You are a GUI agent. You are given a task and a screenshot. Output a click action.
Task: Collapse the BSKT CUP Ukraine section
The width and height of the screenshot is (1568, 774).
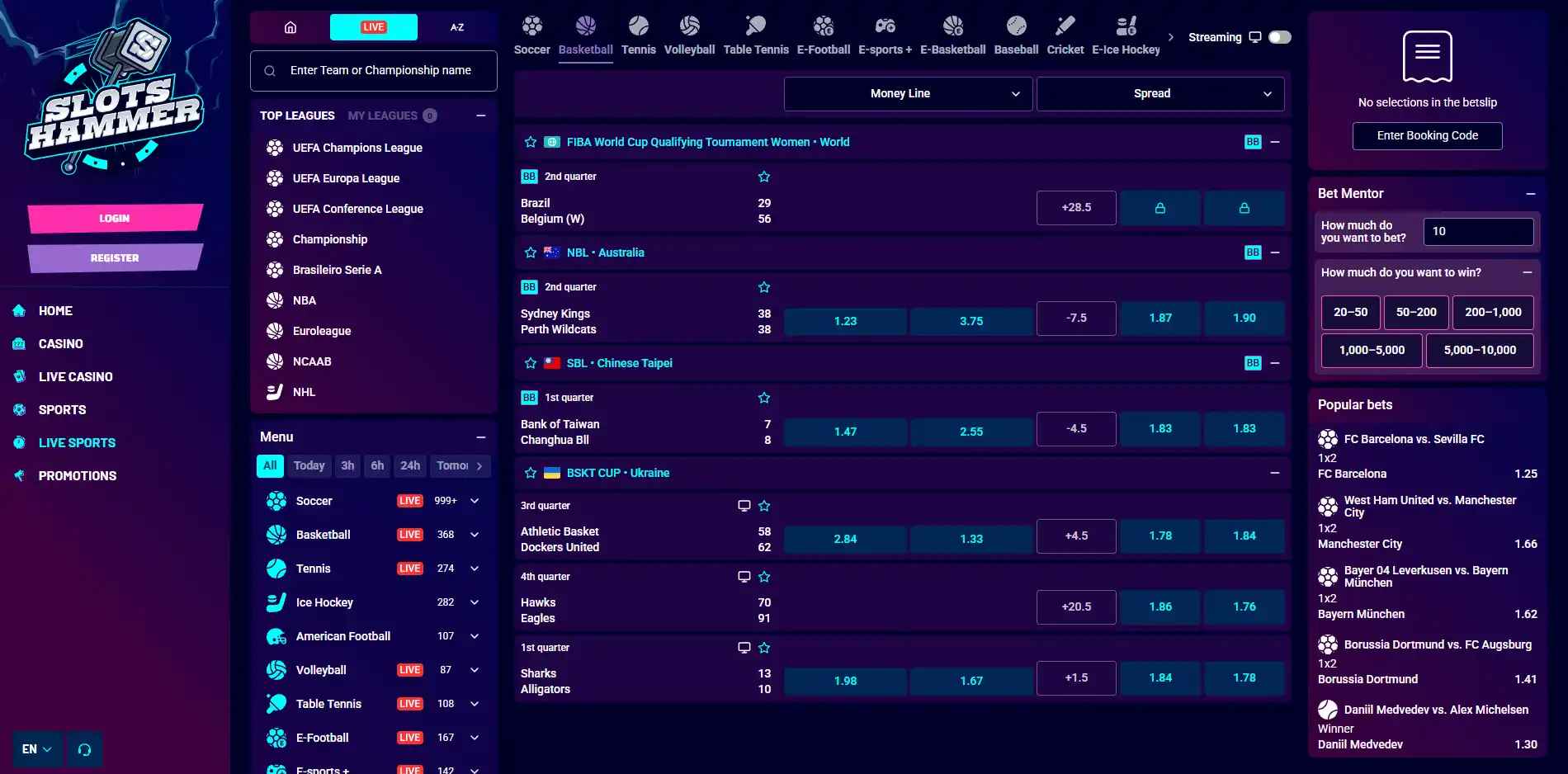click(x=1275, y=473)
